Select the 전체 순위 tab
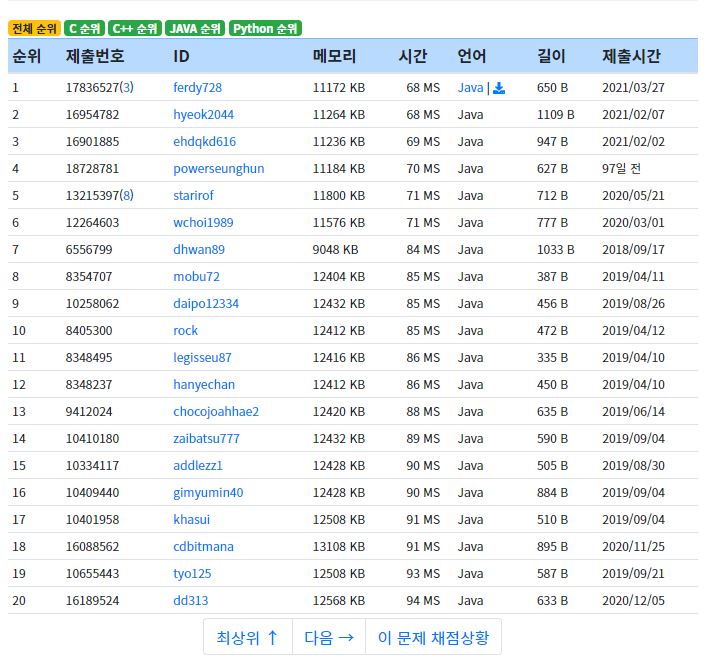This screenshot has height=671, width=718. tap(34, 28)
